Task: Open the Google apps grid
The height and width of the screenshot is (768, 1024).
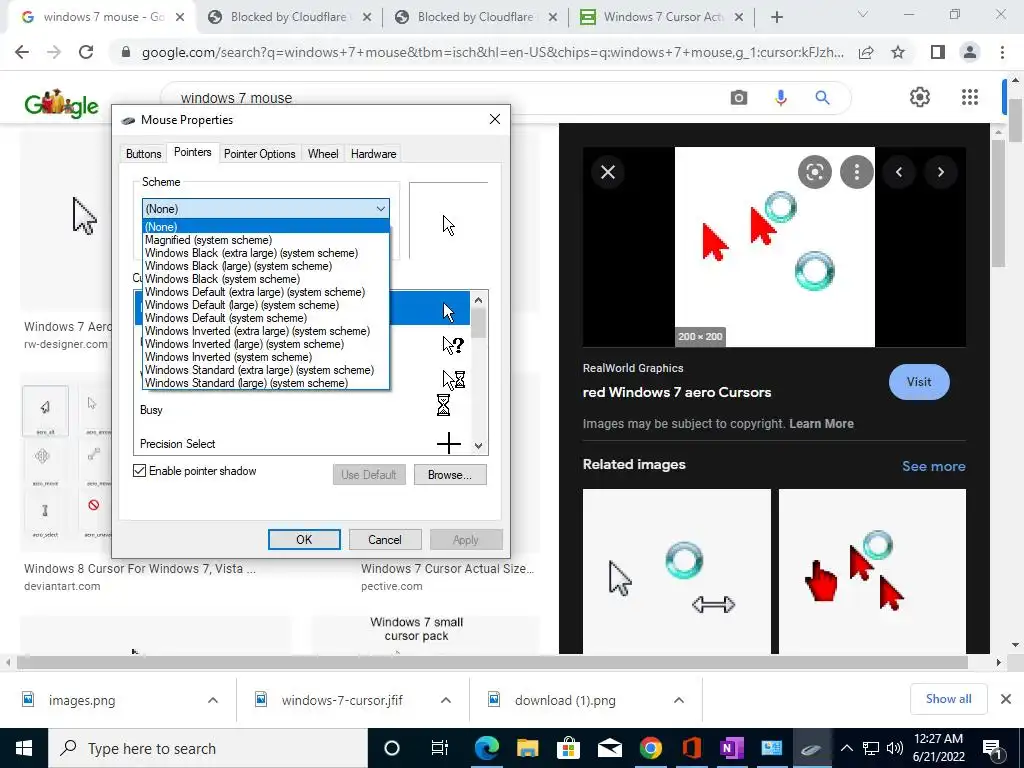Action: pyautogui.click(x=970, y=97)
